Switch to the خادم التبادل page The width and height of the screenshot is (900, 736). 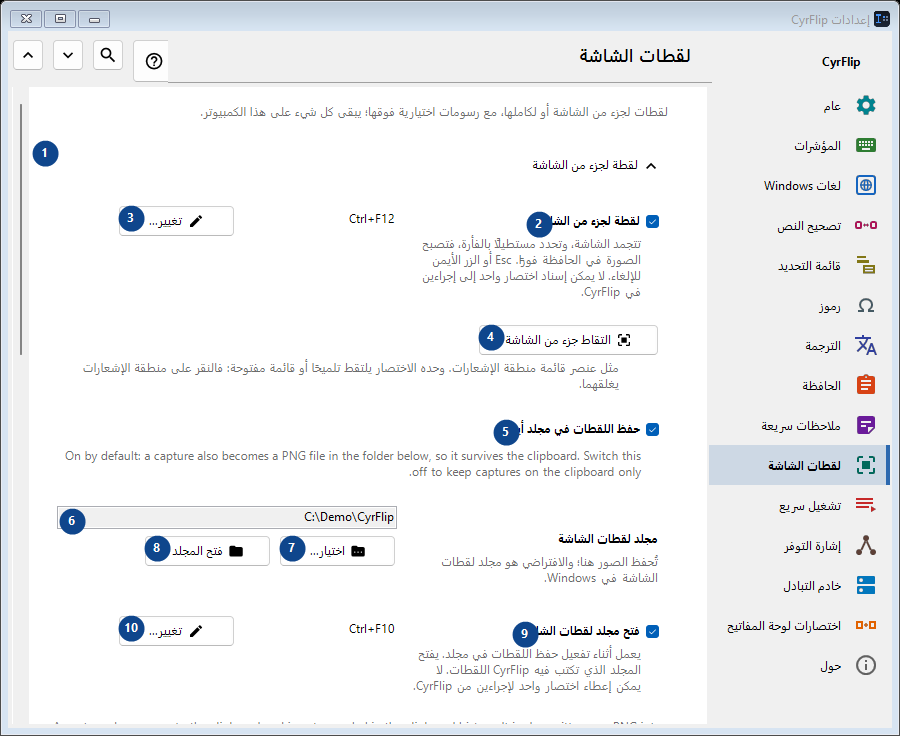coord(799,585)
